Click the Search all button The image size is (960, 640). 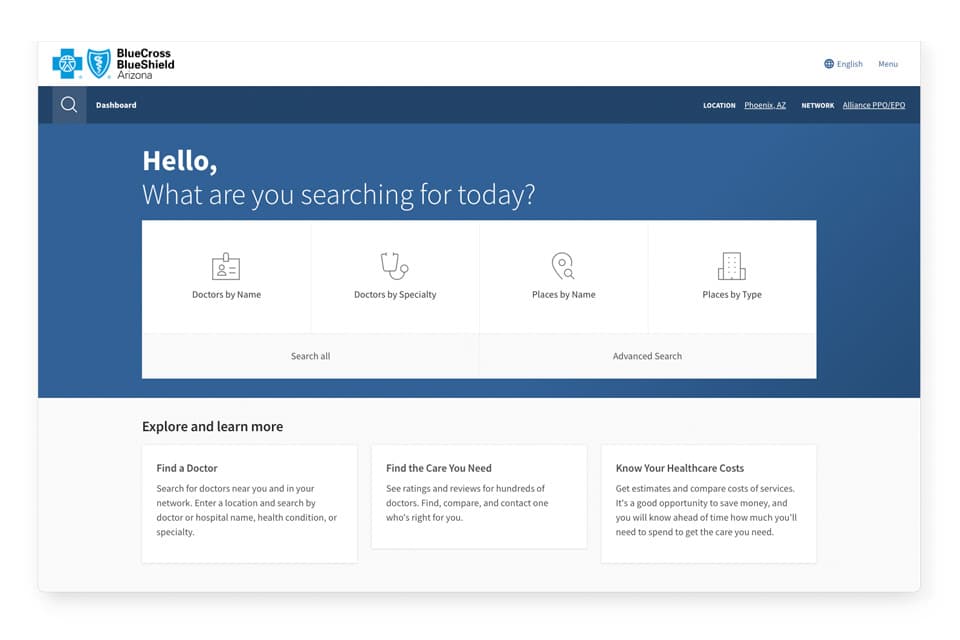(310, 356)
